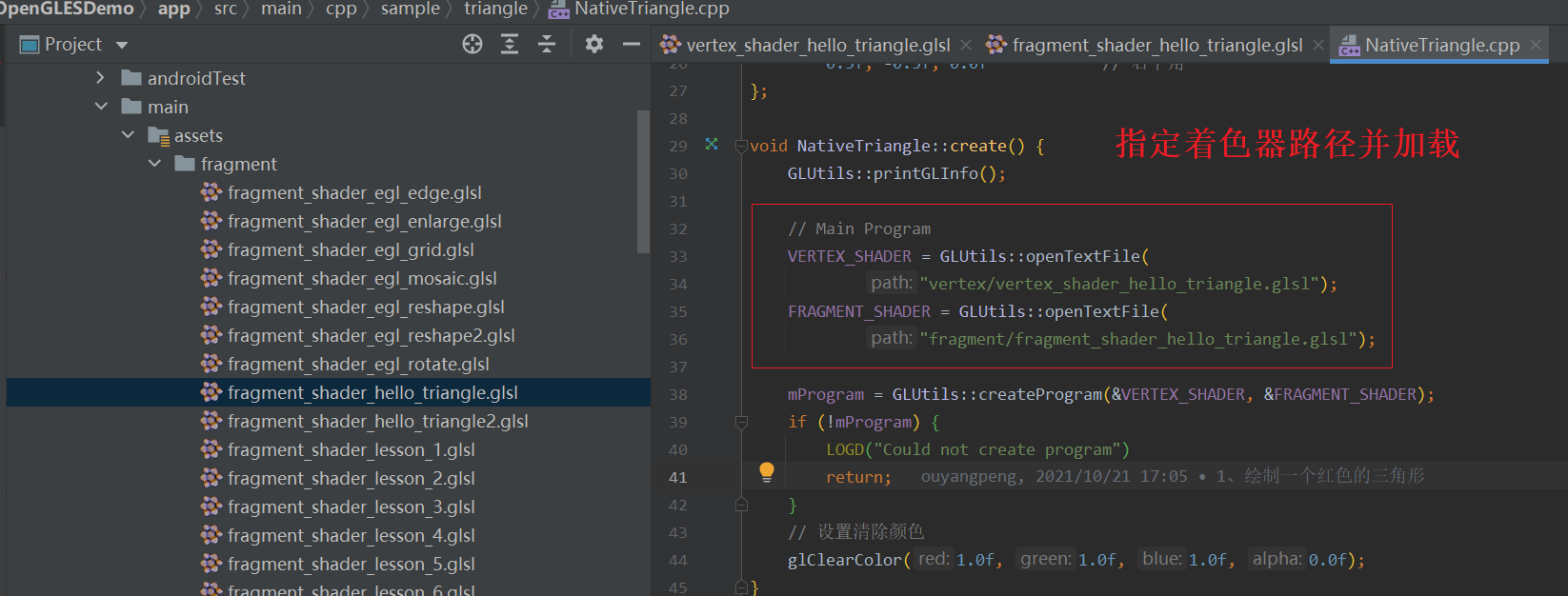Click line number 33 in the gutter

click(678, 256)
